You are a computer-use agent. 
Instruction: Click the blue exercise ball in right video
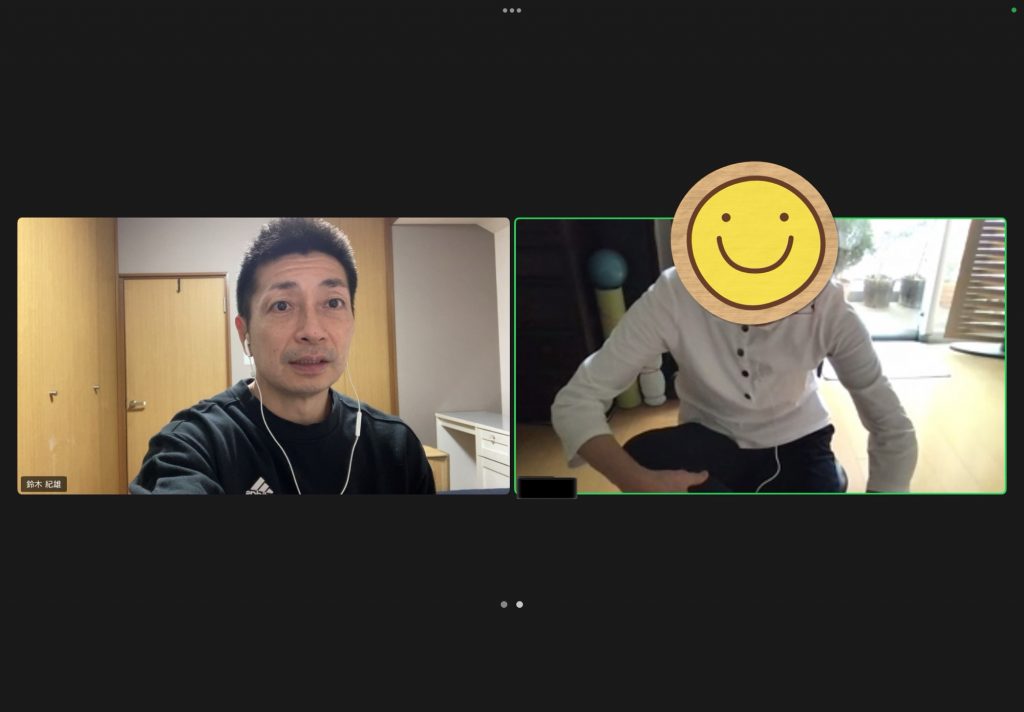[x=607, y=268]
